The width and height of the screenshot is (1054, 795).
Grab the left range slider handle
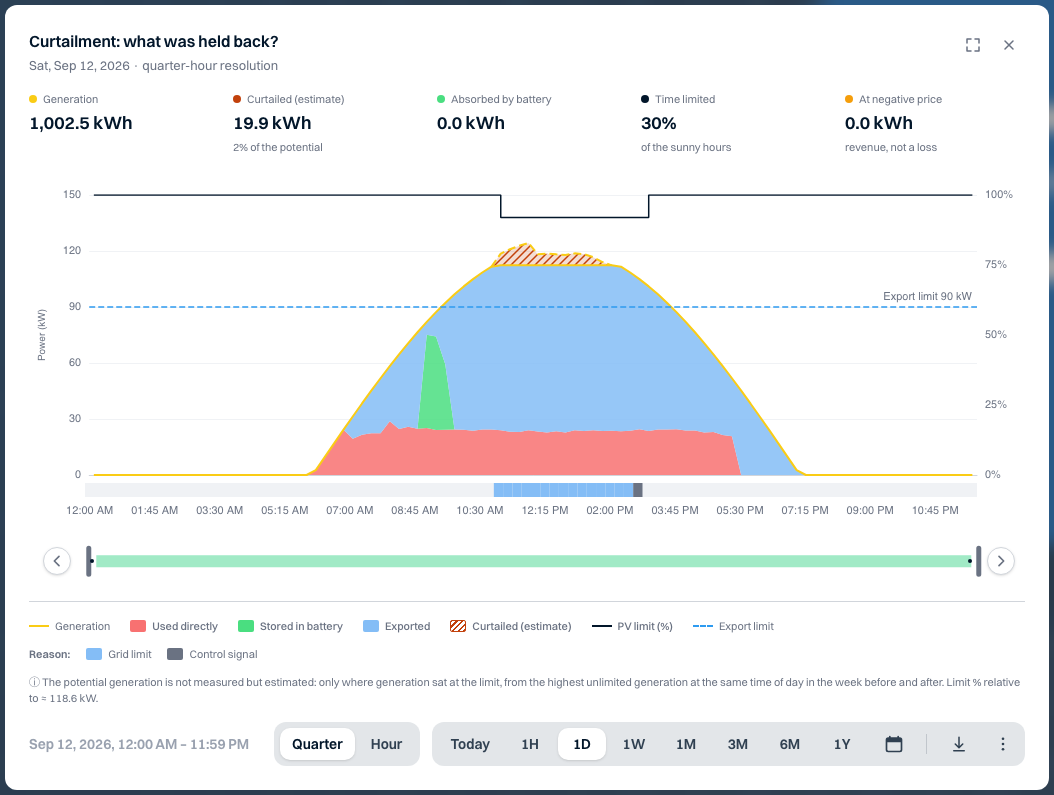pos(89,561)
